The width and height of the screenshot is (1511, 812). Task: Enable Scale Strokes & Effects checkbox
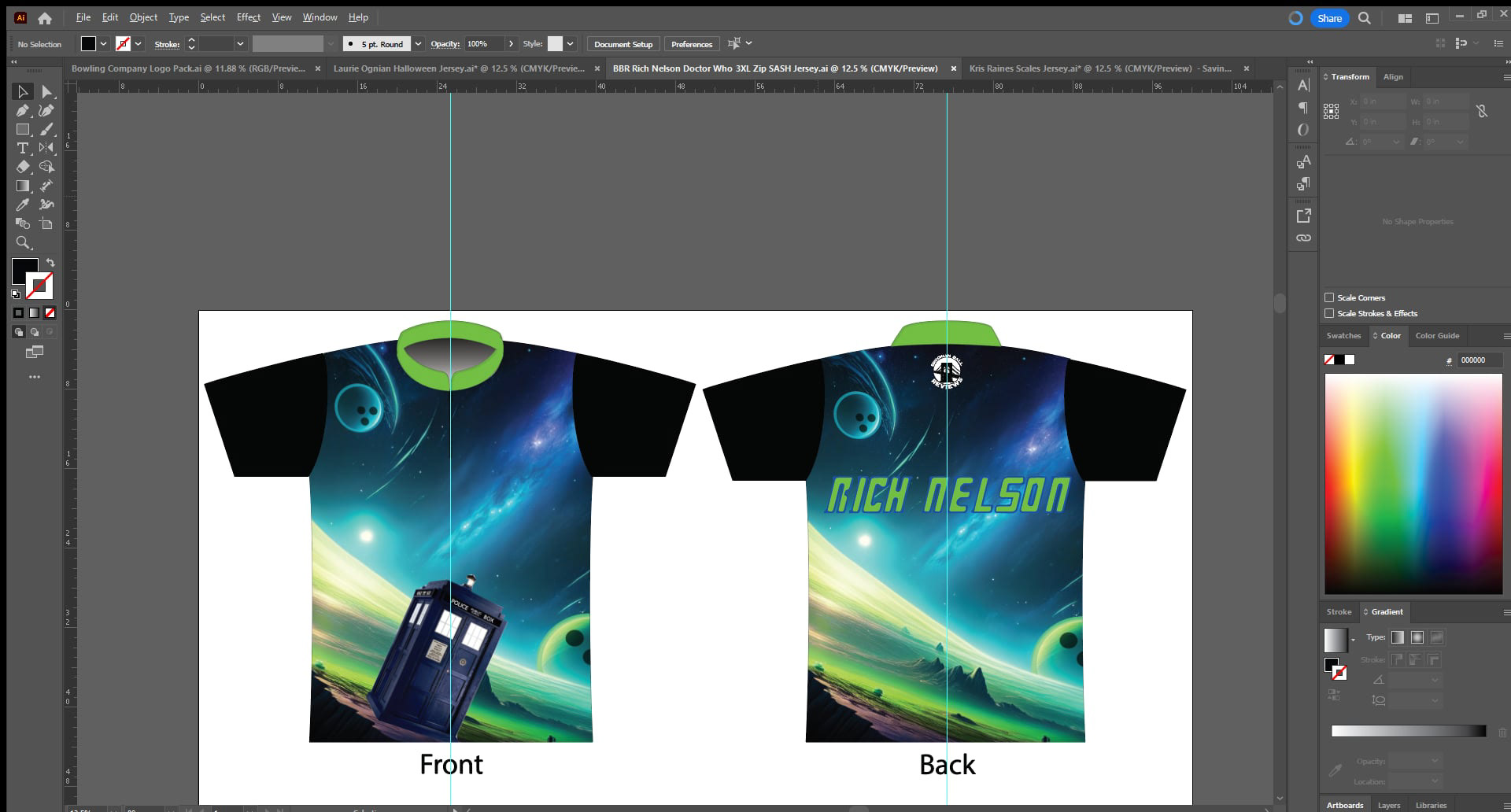tap(1329, 313)
